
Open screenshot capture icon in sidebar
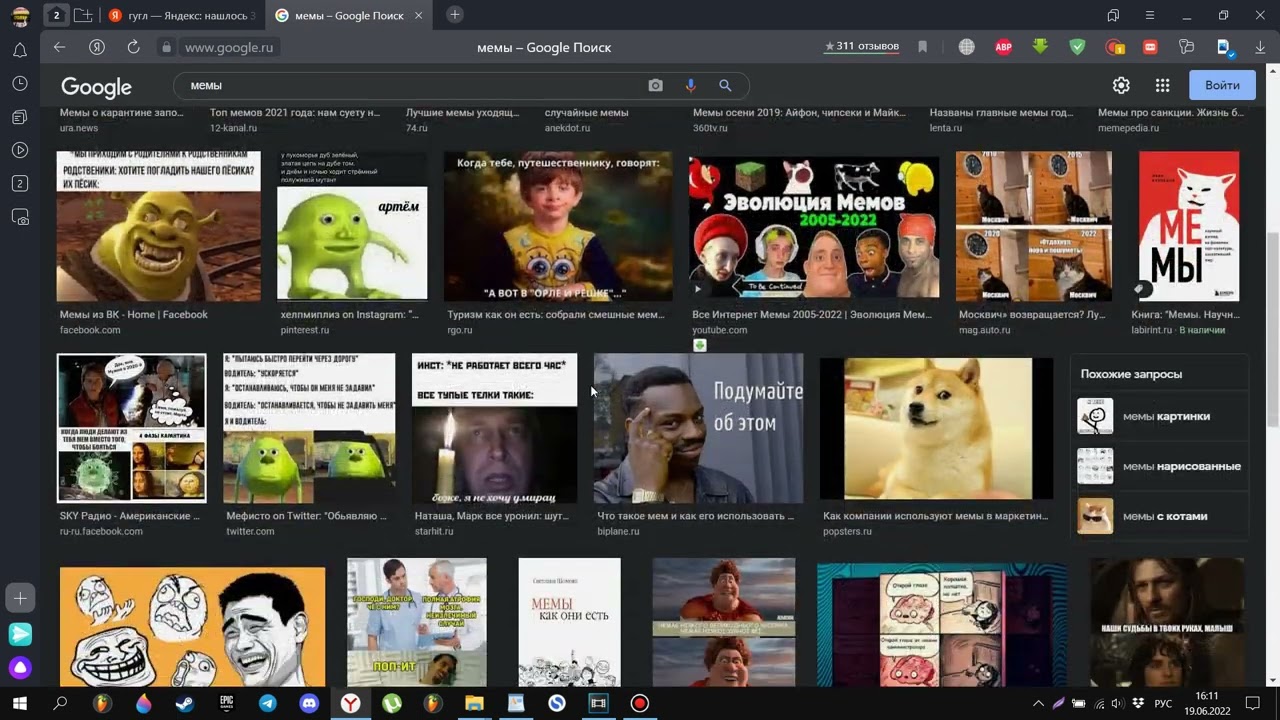[x=20, y=216]
